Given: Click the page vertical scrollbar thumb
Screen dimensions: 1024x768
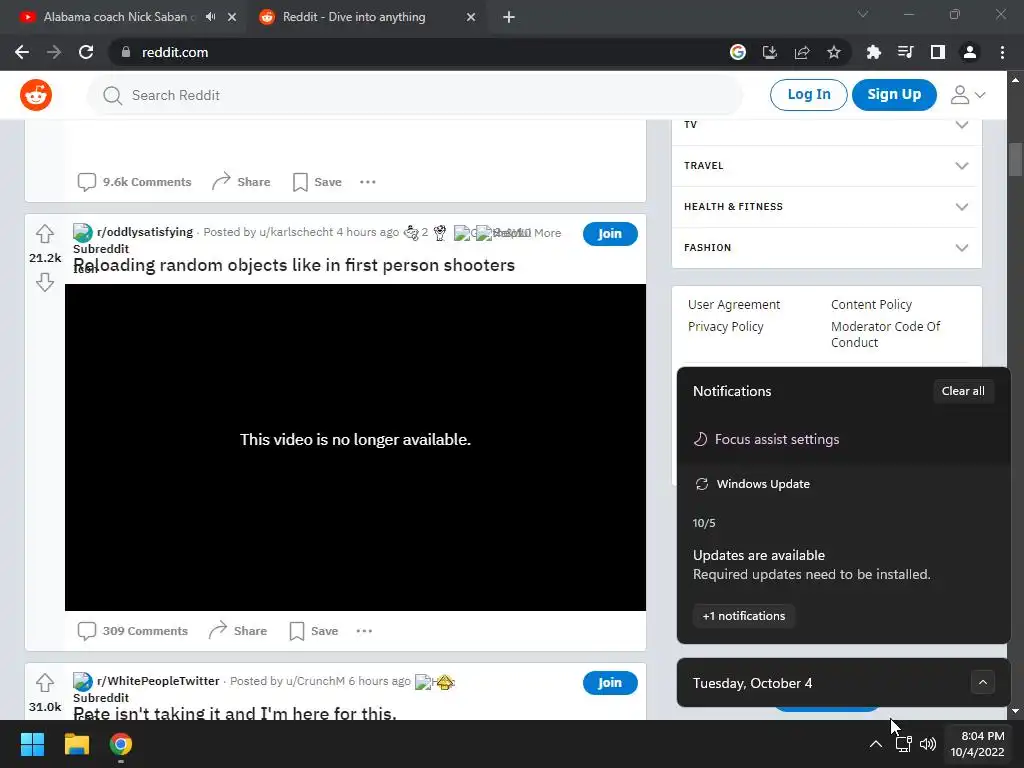Looking at the screenshot, I should (1015, 159).
